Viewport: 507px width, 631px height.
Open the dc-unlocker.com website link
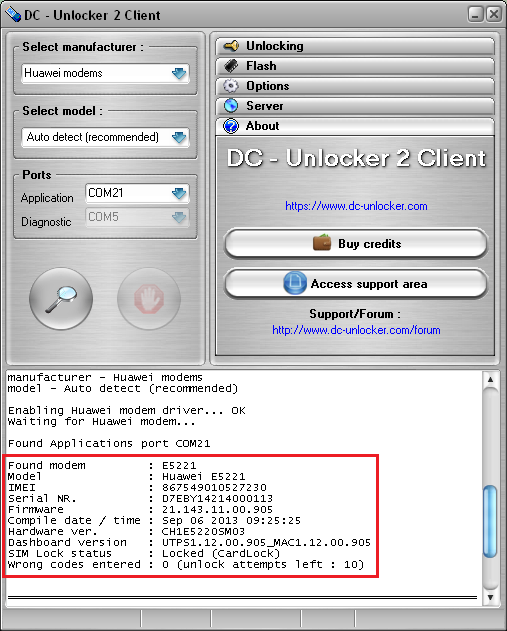tap(356, 206)
